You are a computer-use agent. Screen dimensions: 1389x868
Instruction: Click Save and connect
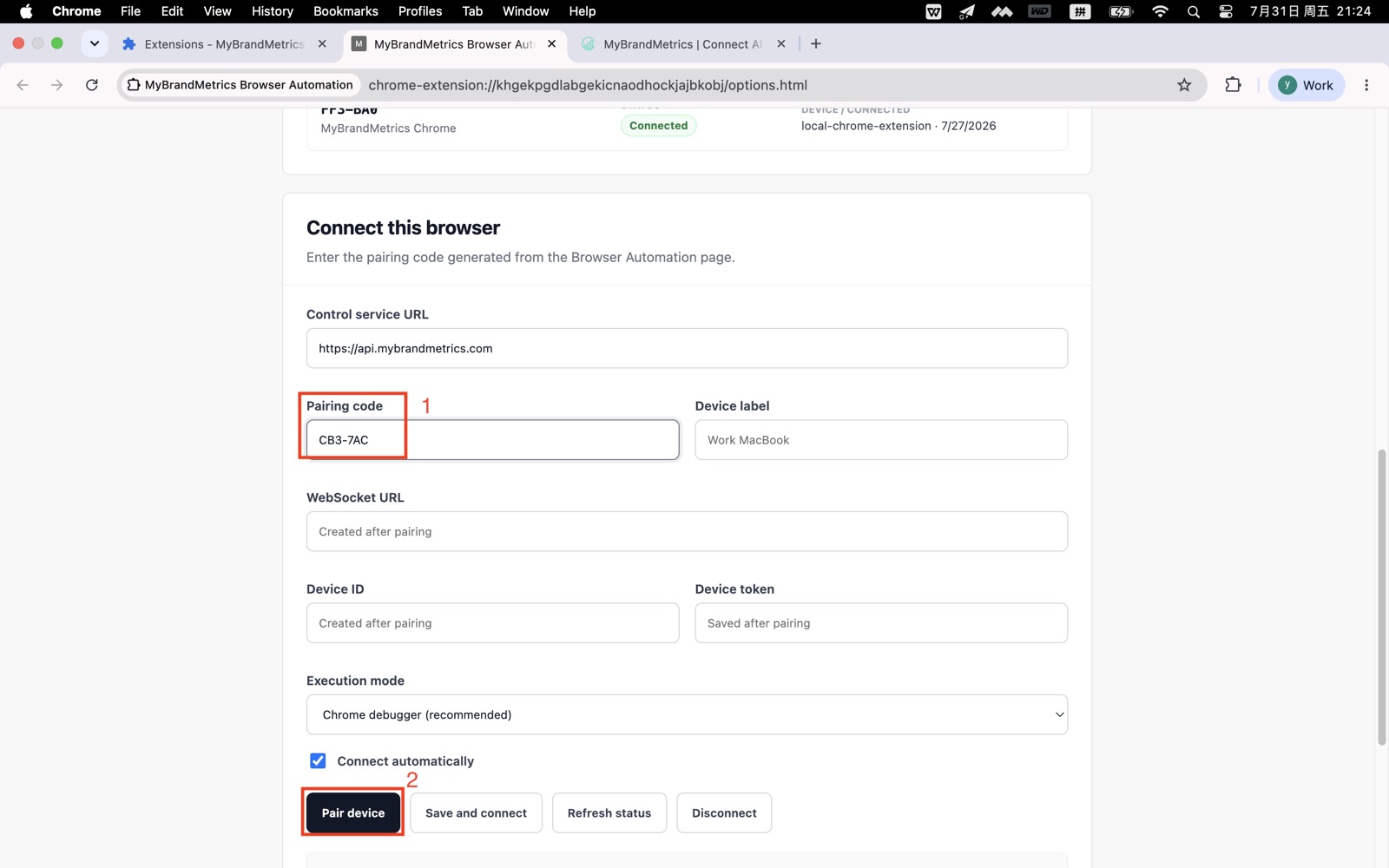pyautogui.click(x=476, y=812)
